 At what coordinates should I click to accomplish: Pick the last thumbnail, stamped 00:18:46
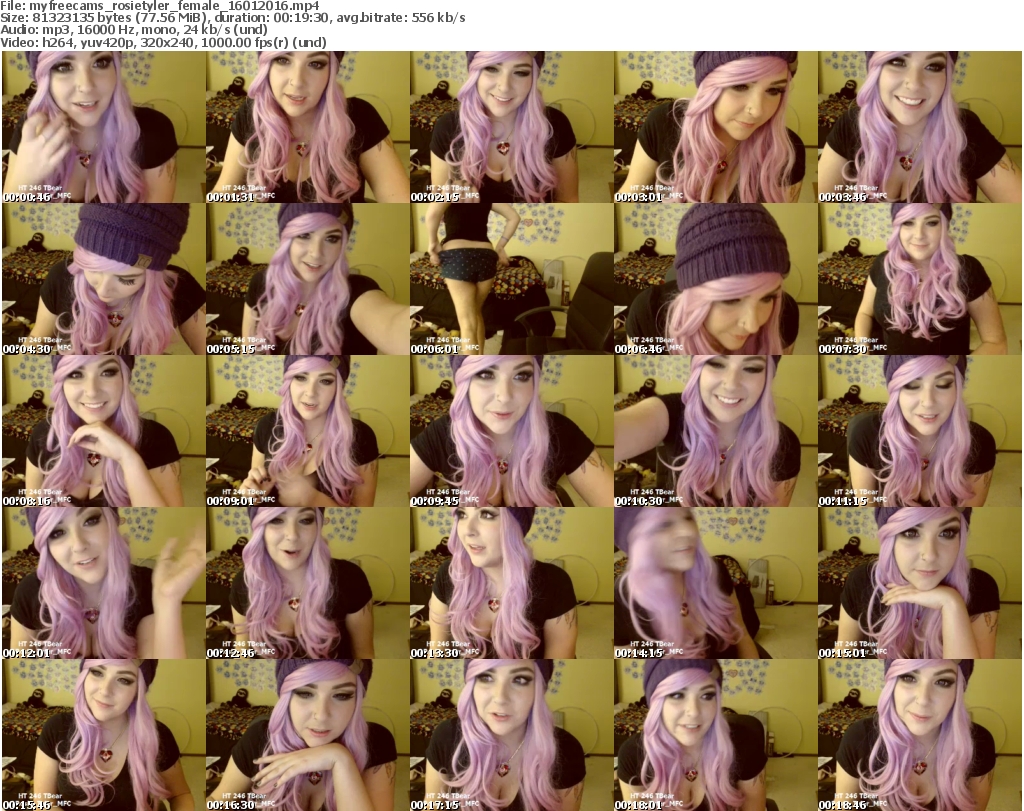point(920,735)
